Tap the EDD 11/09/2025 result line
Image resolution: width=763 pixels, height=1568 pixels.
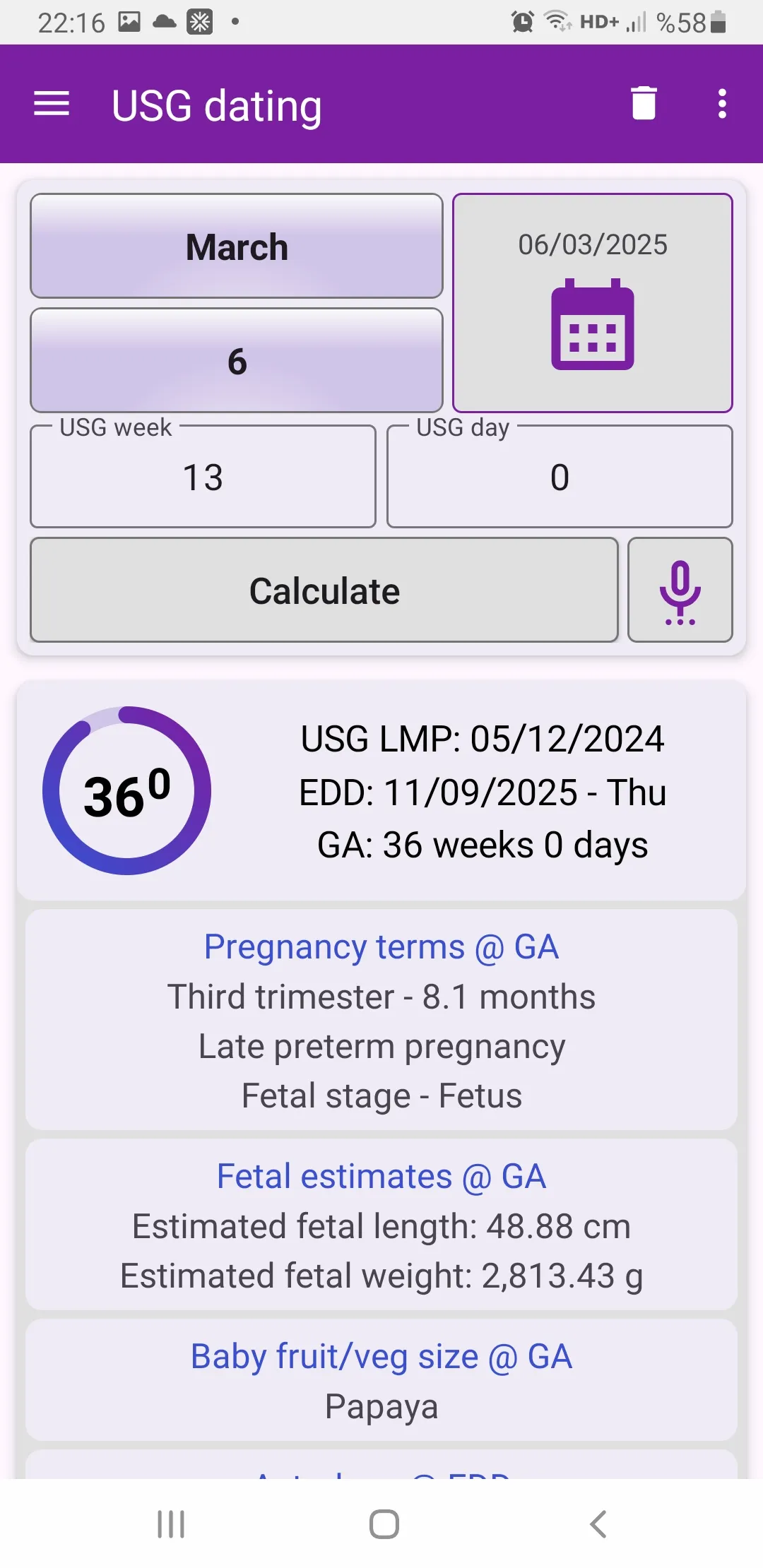point(483,792)
